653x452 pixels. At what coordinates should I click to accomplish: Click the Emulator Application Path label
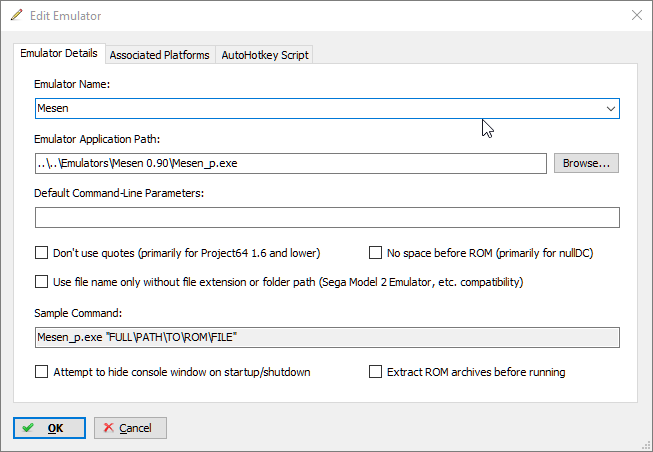click(97, 139)
